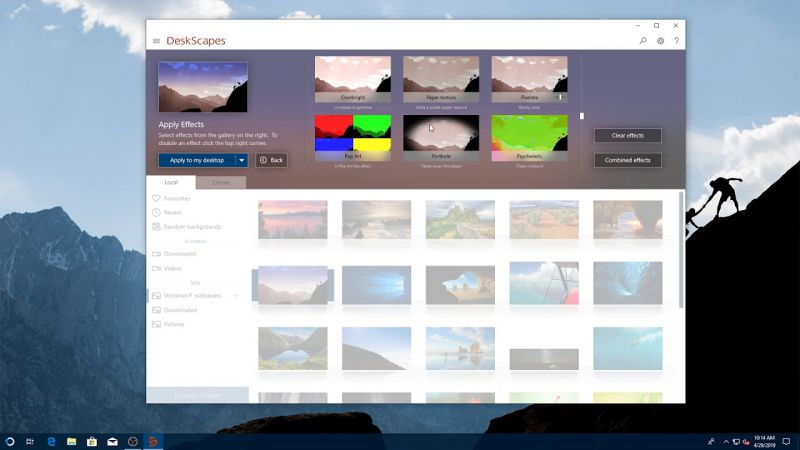Select the cave opening wallpaper thumbnail
The width and height of the screenshot is (800, 450).
[460, 285]
